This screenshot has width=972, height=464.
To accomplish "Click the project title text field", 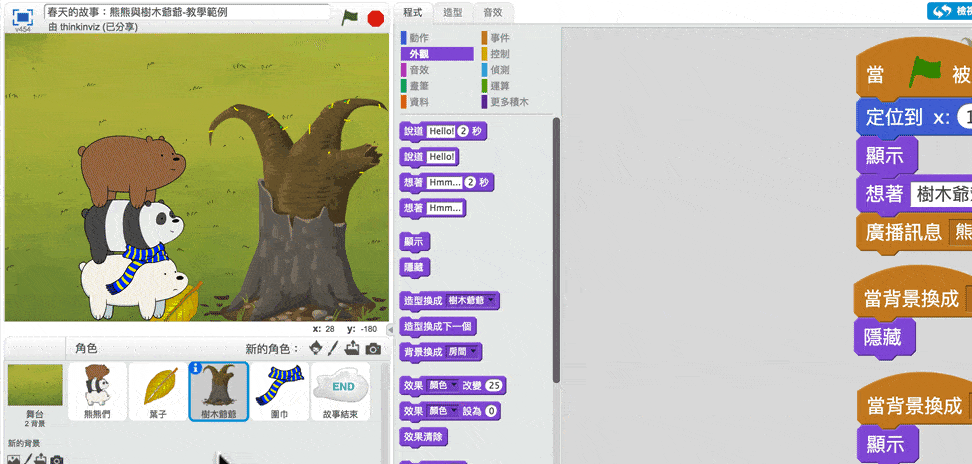I will pos(188,12).
